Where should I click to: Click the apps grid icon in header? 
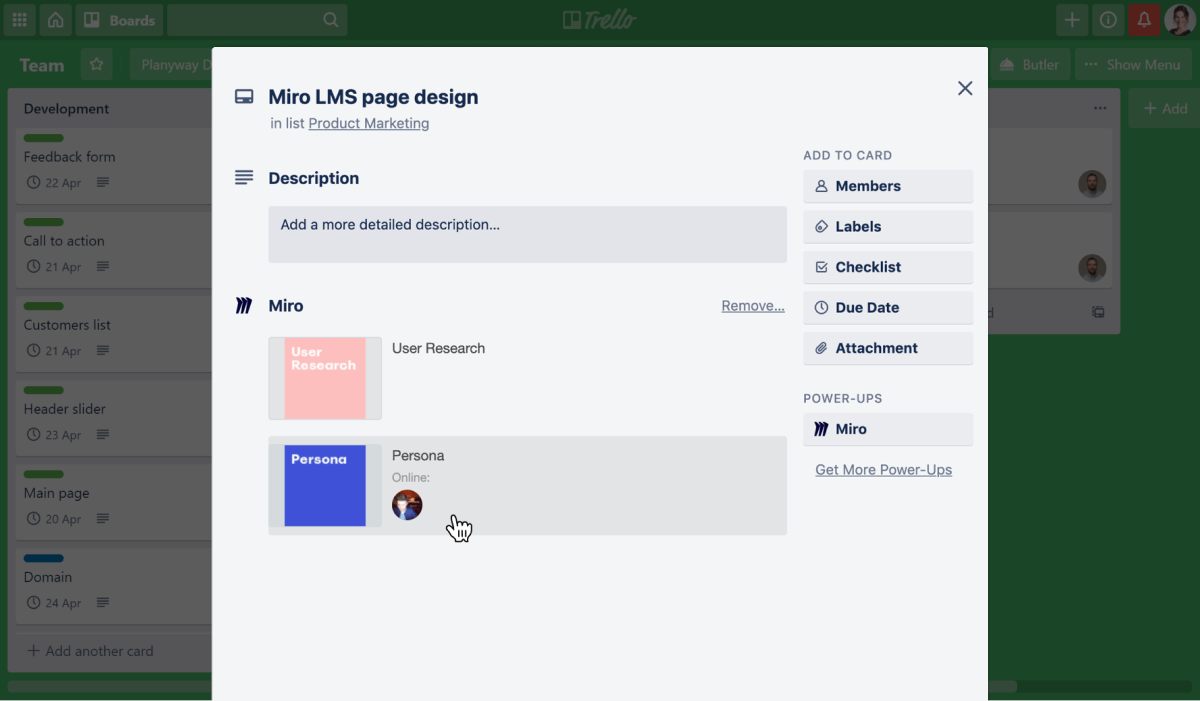pos(20,20)
